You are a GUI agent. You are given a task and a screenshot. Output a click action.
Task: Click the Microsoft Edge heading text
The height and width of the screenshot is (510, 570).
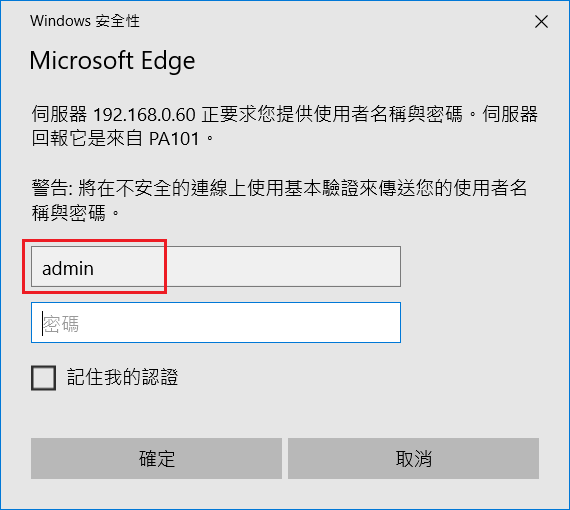coord(112,60)
